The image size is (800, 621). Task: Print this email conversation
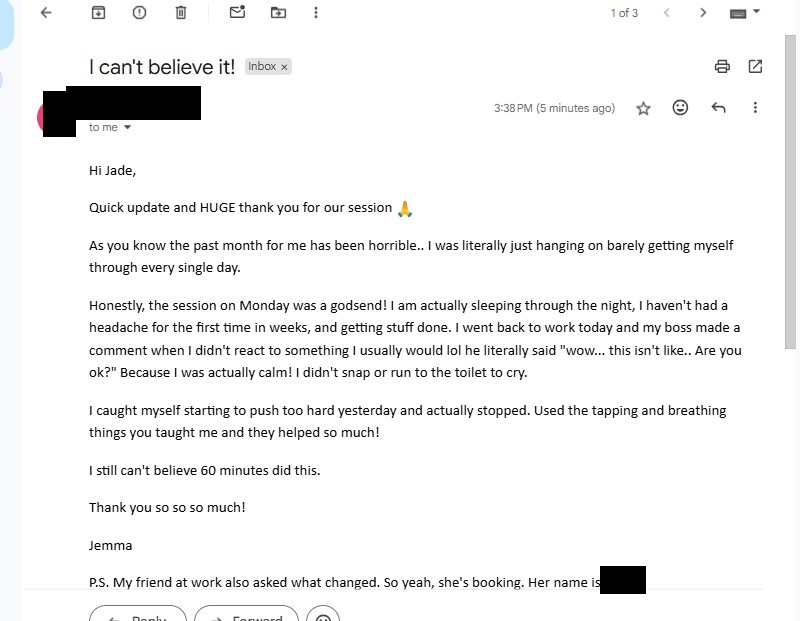722,67
